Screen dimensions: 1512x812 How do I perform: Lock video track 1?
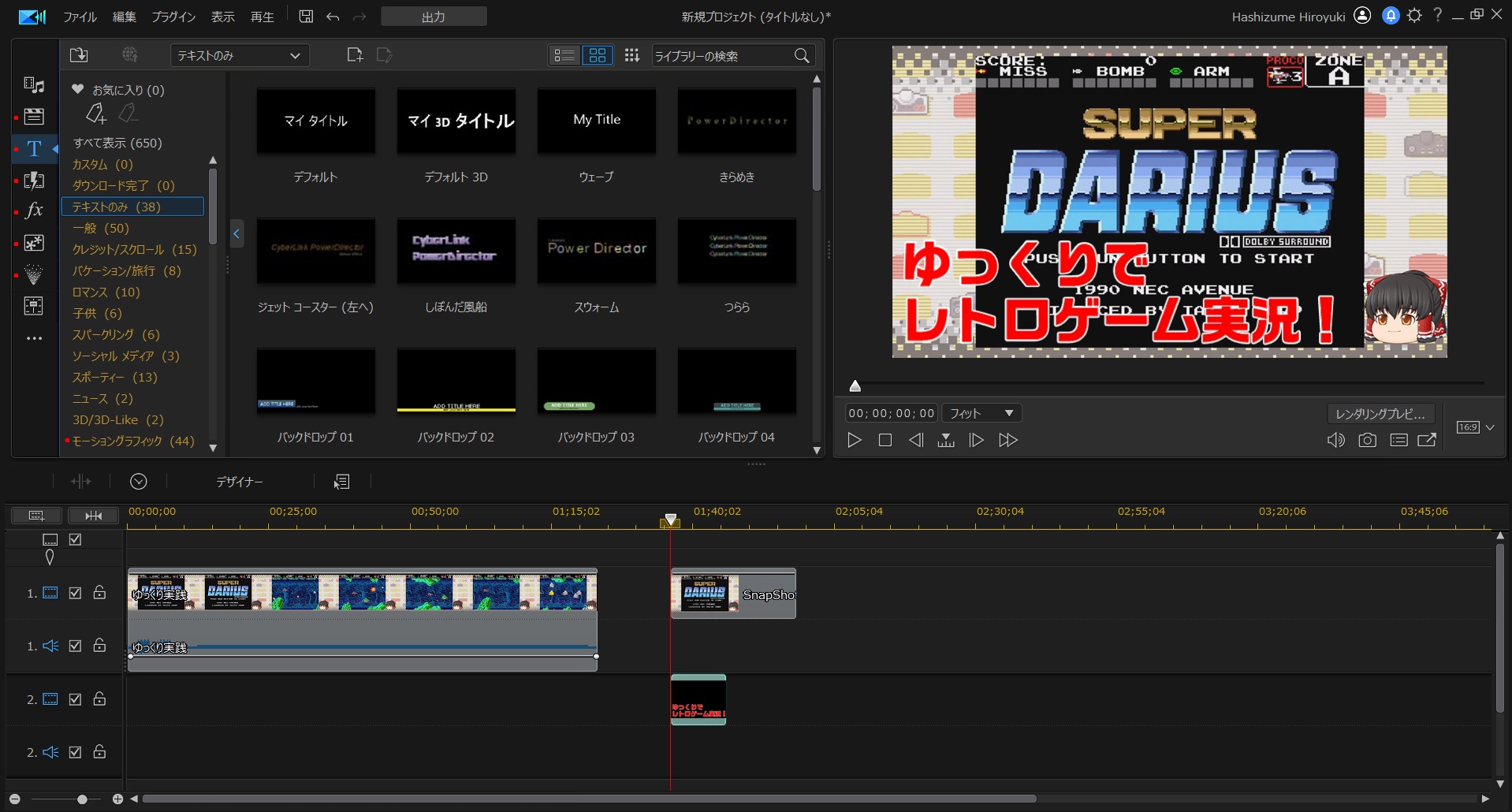tap(100, 592)
